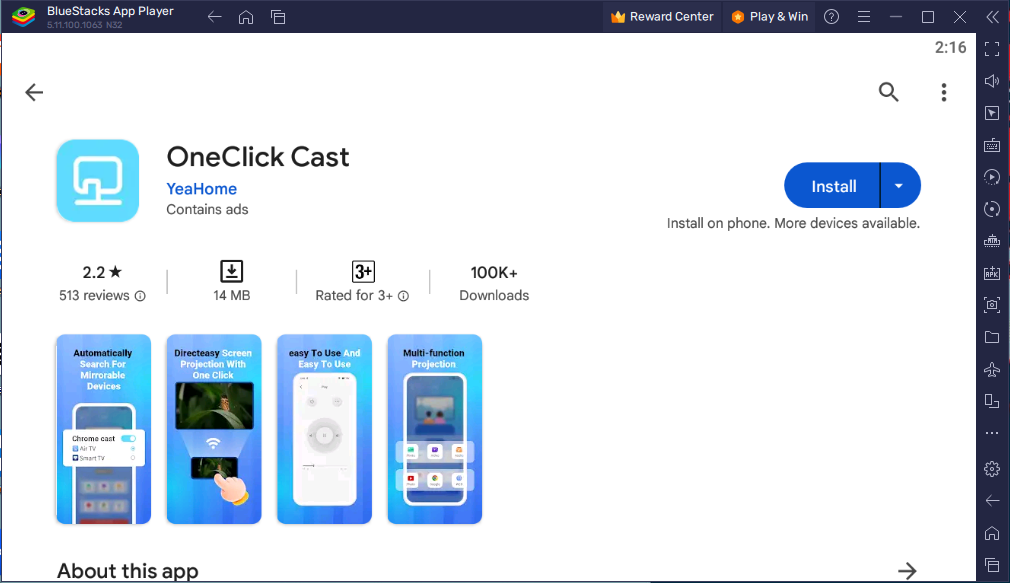Expand About this app with the arrow
The image size is (1010, 583).
(x=907, y=571)
